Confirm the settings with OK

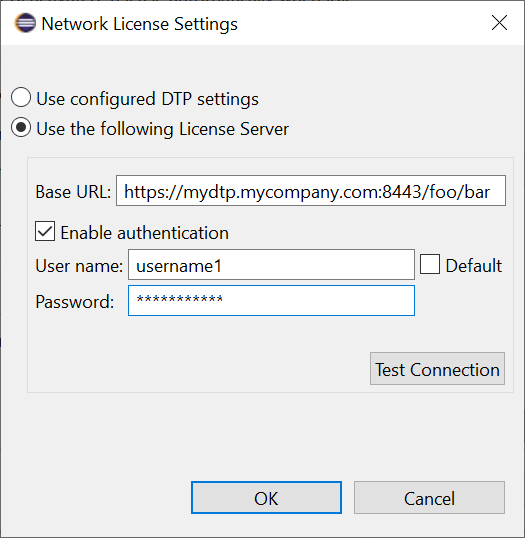tap(266, 498)
